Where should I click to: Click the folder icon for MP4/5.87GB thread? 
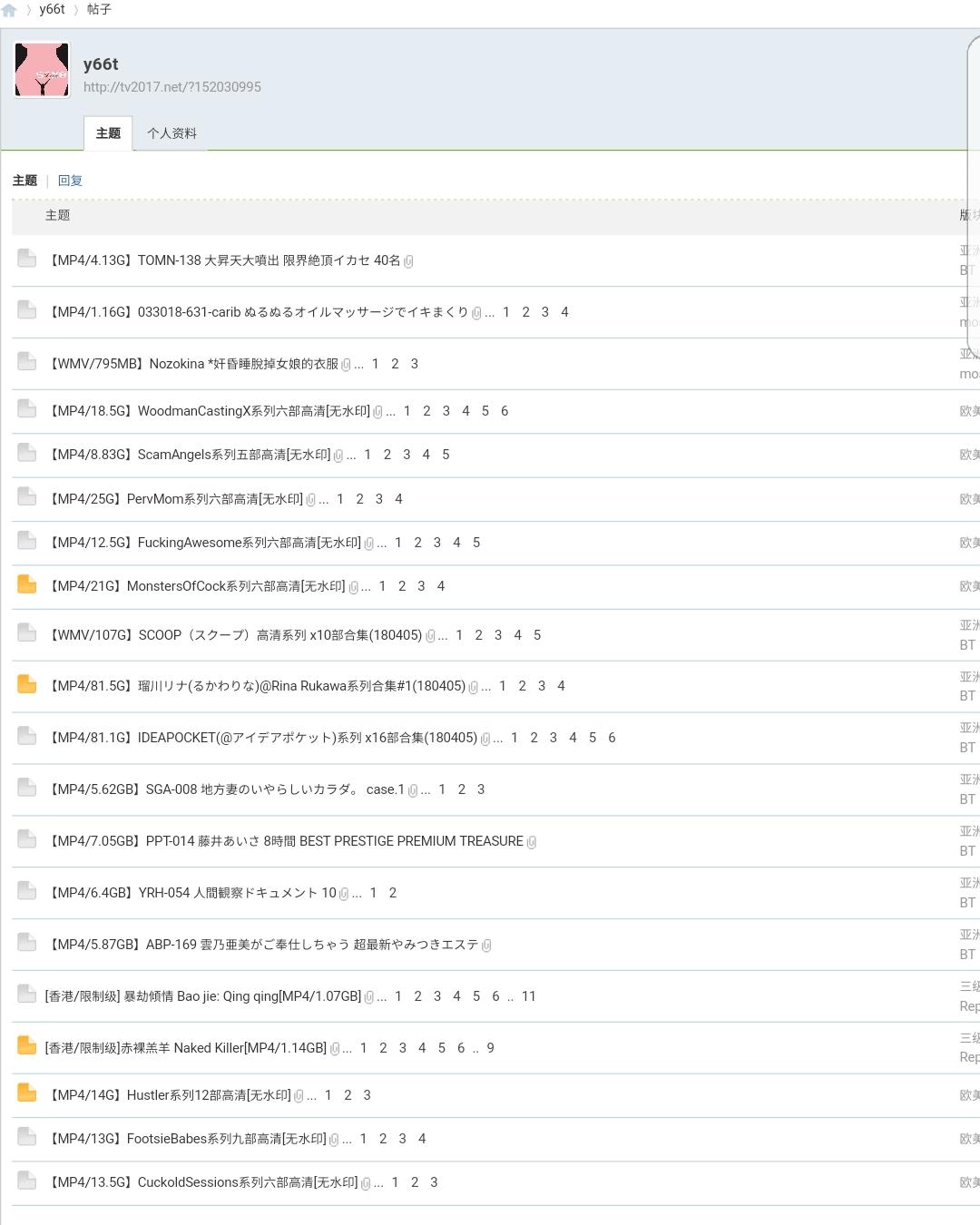(27, 942)
